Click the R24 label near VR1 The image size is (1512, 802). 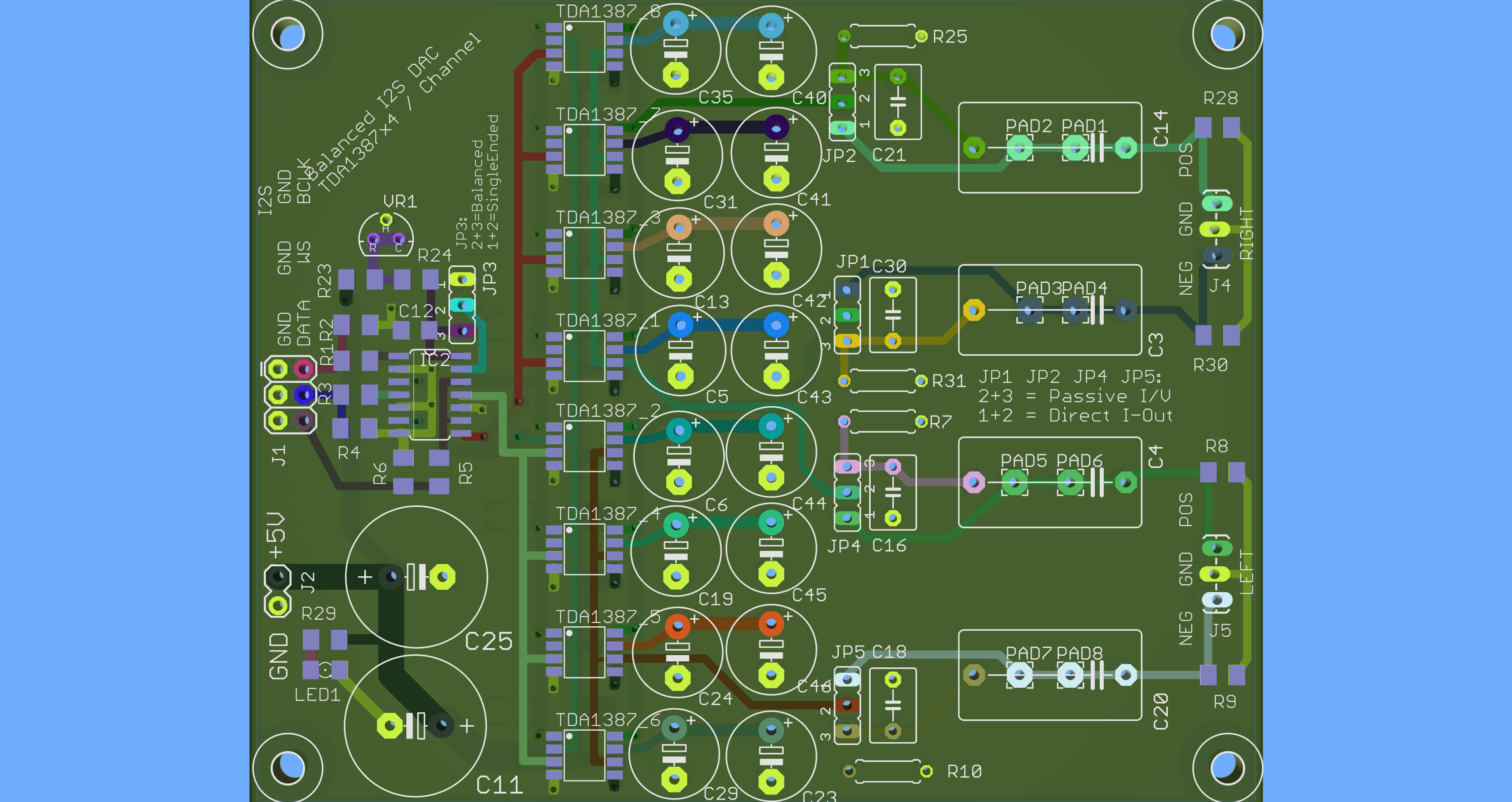point(434,255)
